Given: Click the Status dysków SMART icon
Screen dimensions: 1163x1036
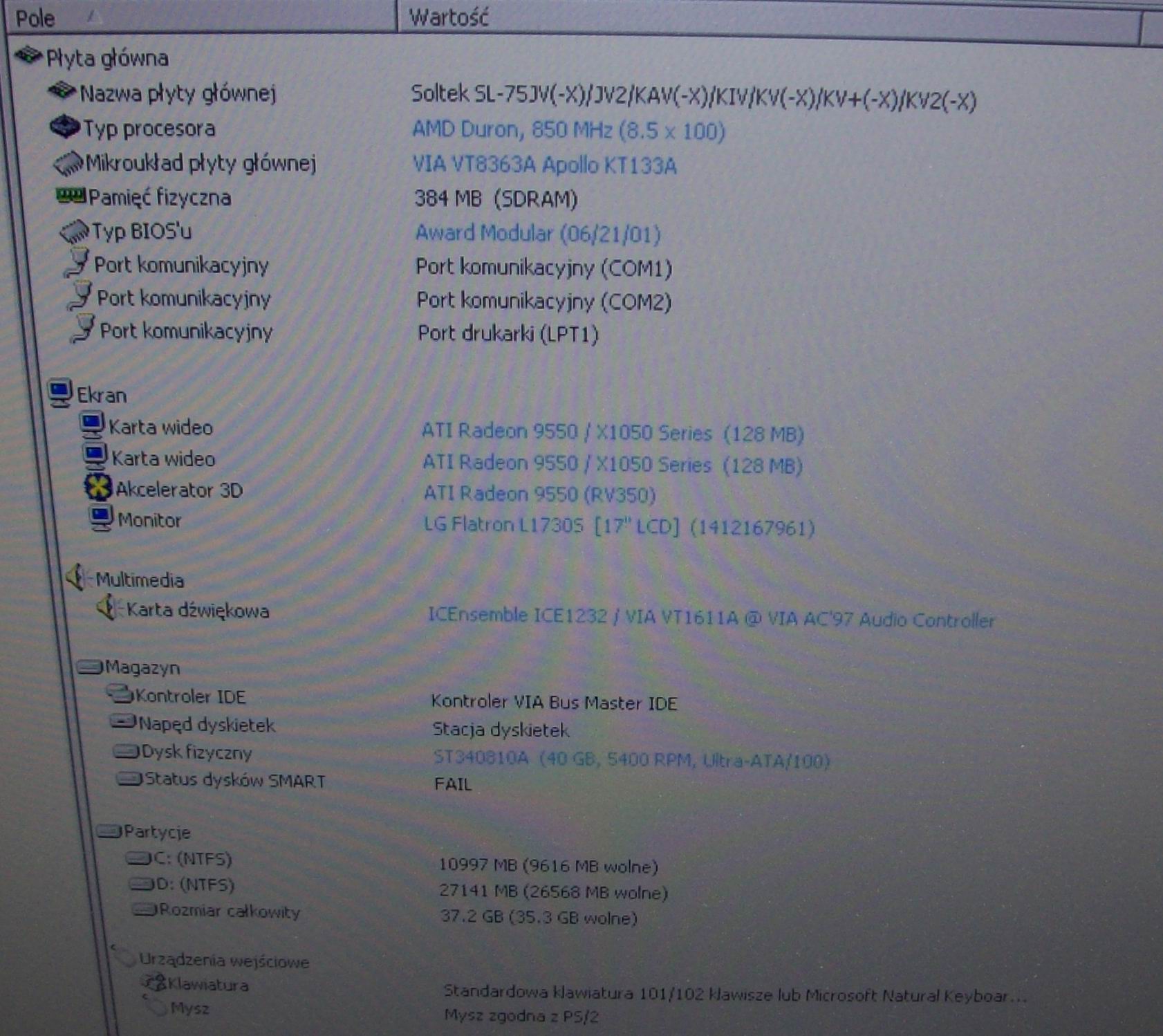Looking at the screenshot, I should coord(130,779).
